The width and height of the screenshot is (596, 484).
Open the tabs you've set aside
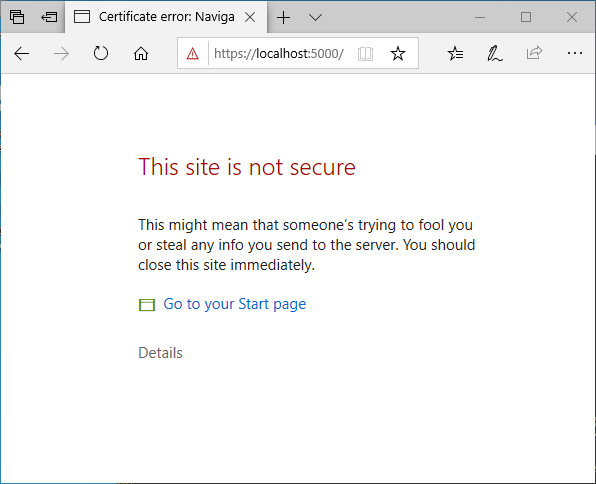pyautogui.click(x=17, y=17)
